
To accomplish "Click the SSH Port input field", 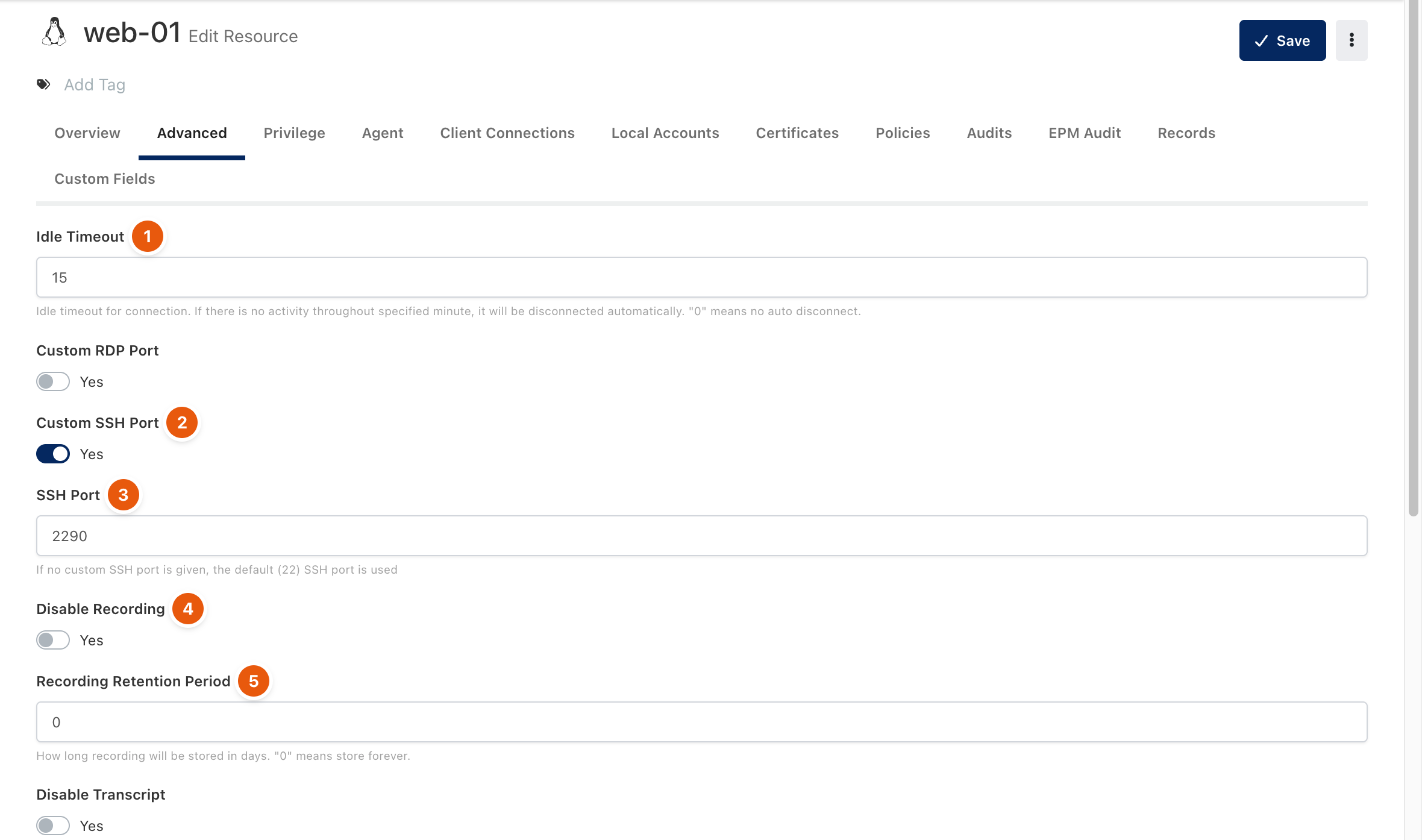I will pos(701,536).
